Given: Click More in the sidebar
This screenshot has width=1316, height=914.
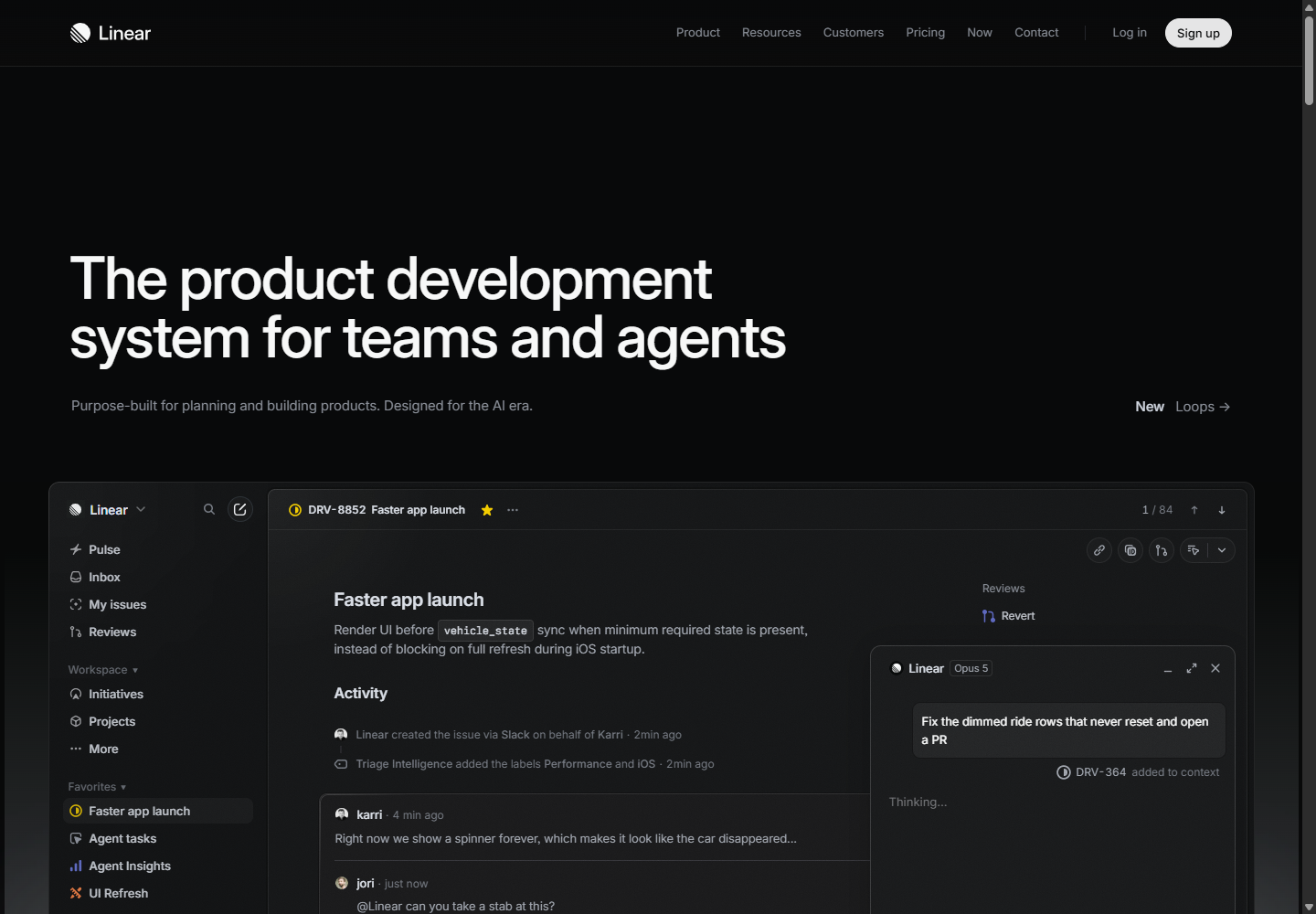Looking at the screenshot, I should click(158, 749).
